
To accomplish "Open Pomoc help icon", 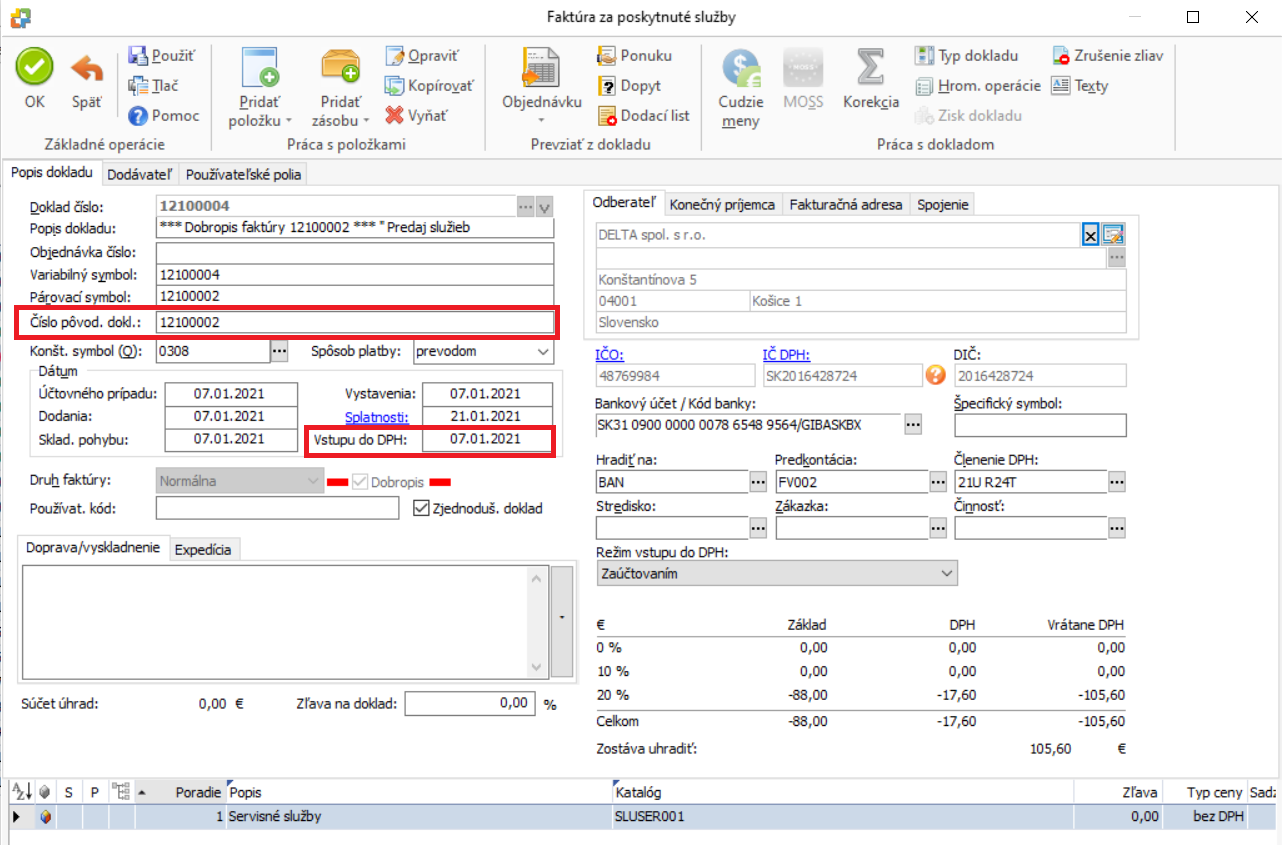I will pos(138,116).
